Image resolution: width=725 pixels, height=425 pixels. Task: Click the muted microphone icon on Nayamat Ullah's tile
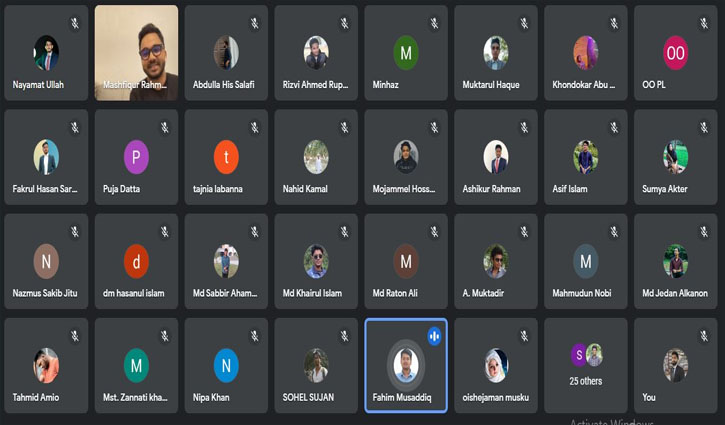(x=75, y=23)
